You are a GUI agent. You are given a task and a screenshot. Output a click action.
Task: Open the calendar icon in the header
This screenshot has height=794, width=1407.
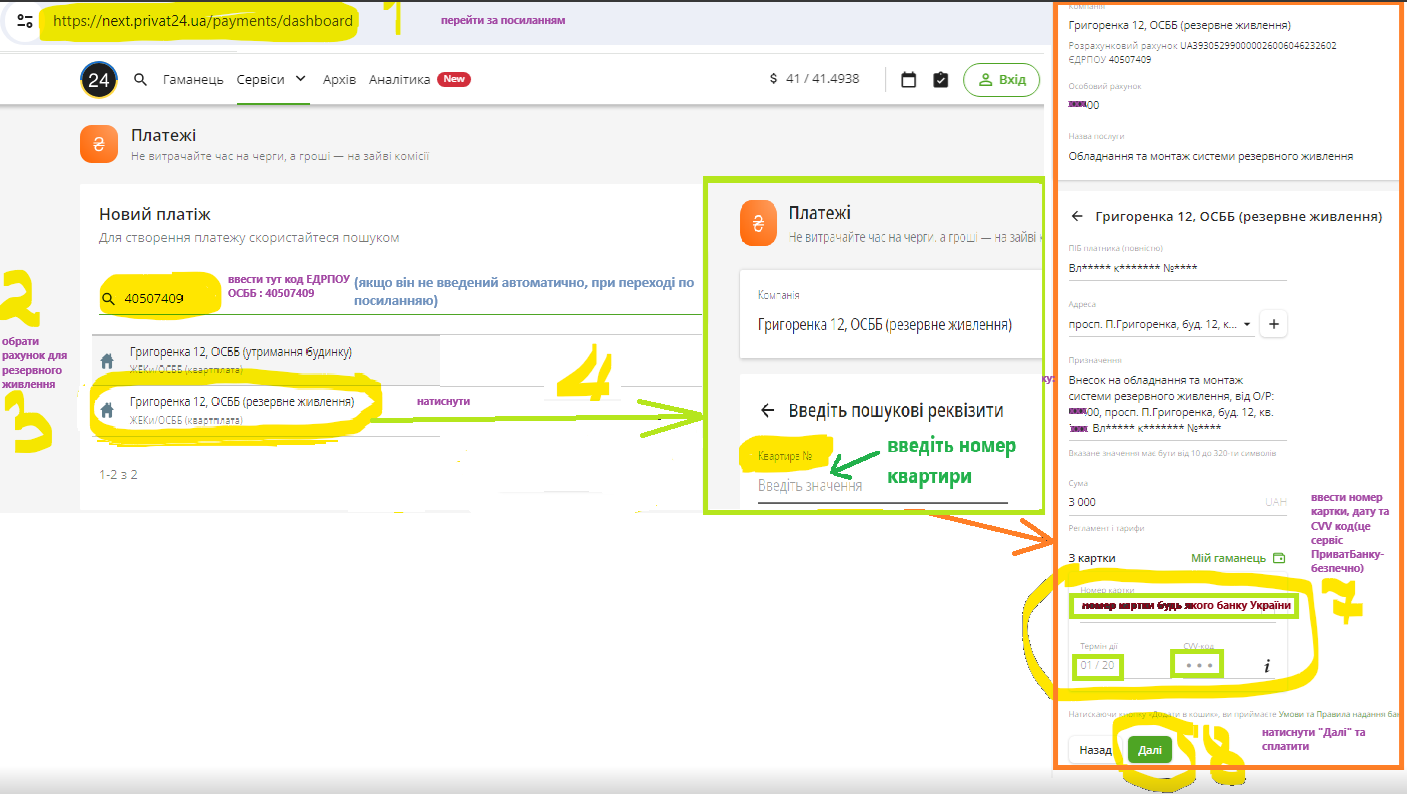(908, 80)
